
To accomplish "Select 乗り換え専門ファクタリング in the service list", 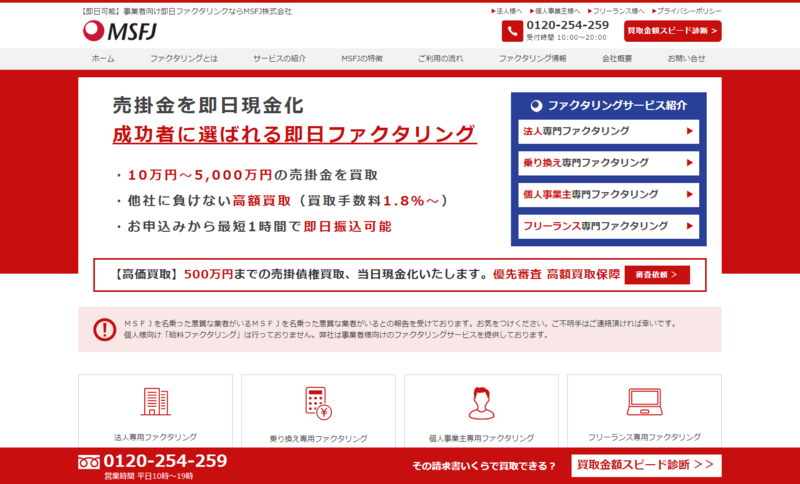I will pos(609,163).
